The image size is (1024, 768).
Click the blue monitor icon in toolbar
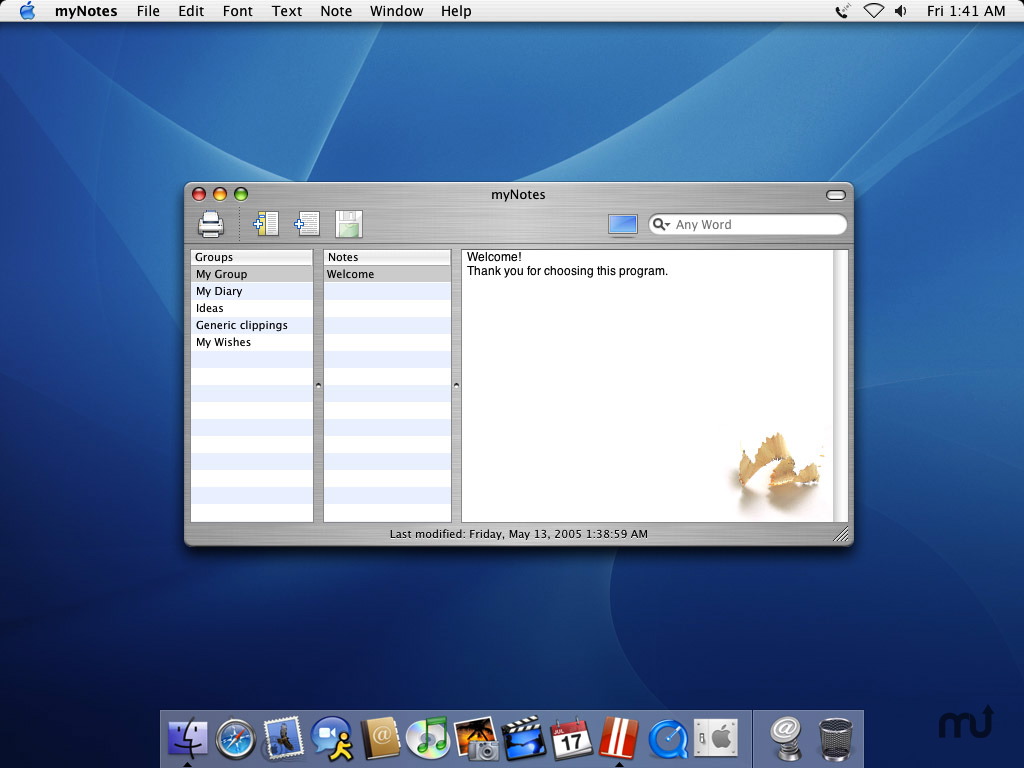(x=622, y=225)
